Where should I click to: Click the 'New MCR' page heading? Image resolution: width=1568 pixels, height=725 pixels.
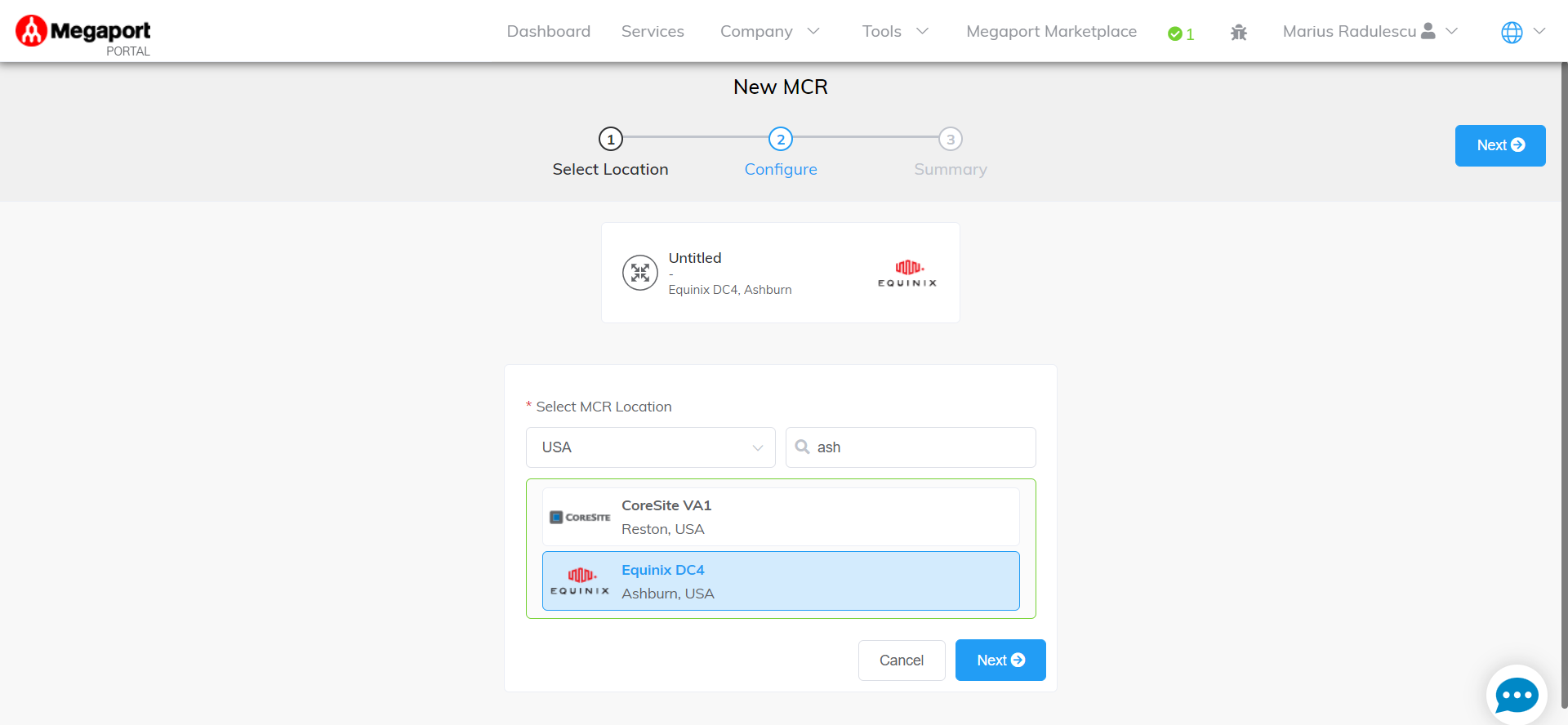pyautogui.click(x=781, y=87)
